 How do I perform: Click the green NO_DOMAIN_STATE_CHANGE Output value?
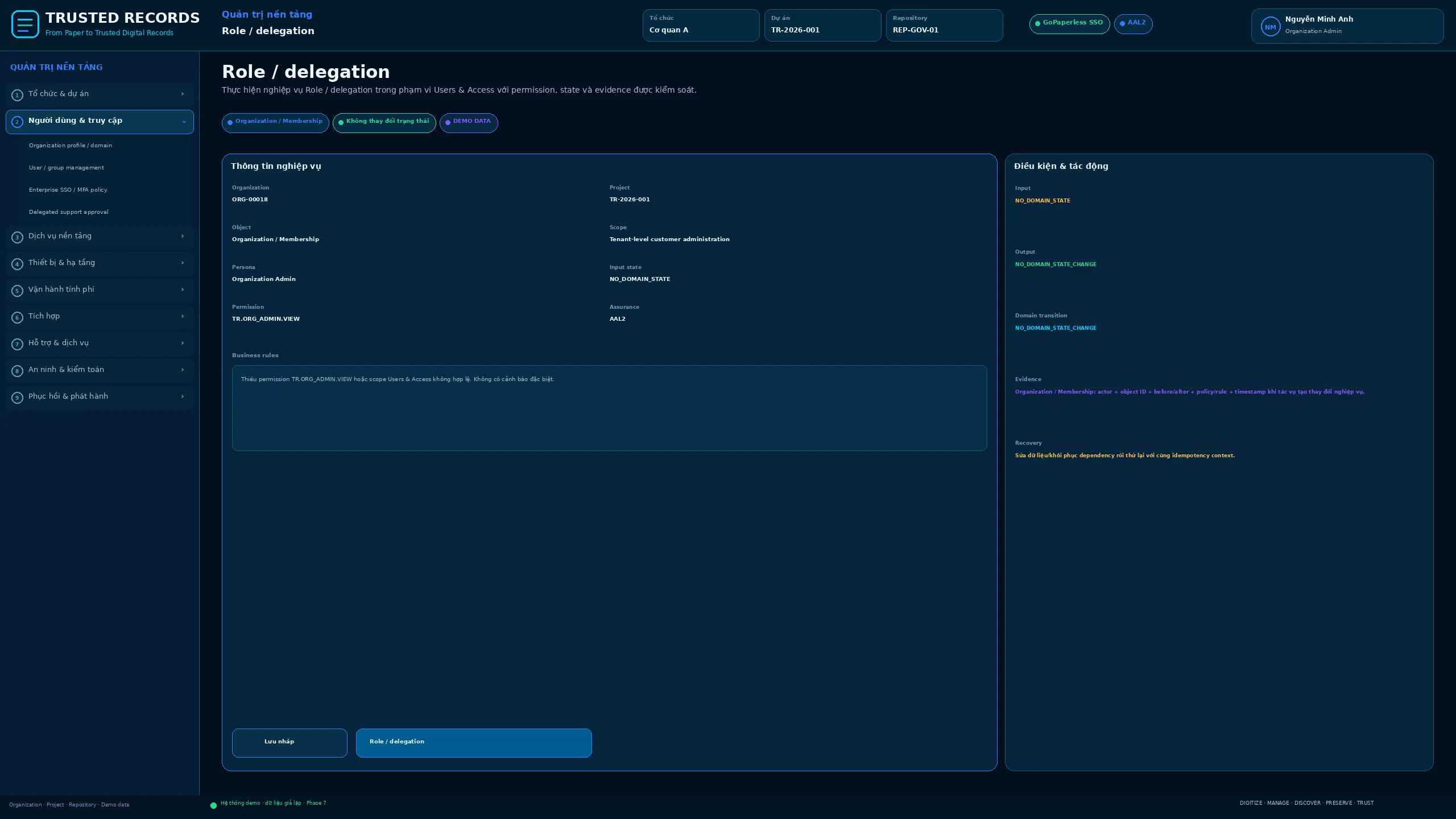pyautogui.click(x=1056, y=264)
